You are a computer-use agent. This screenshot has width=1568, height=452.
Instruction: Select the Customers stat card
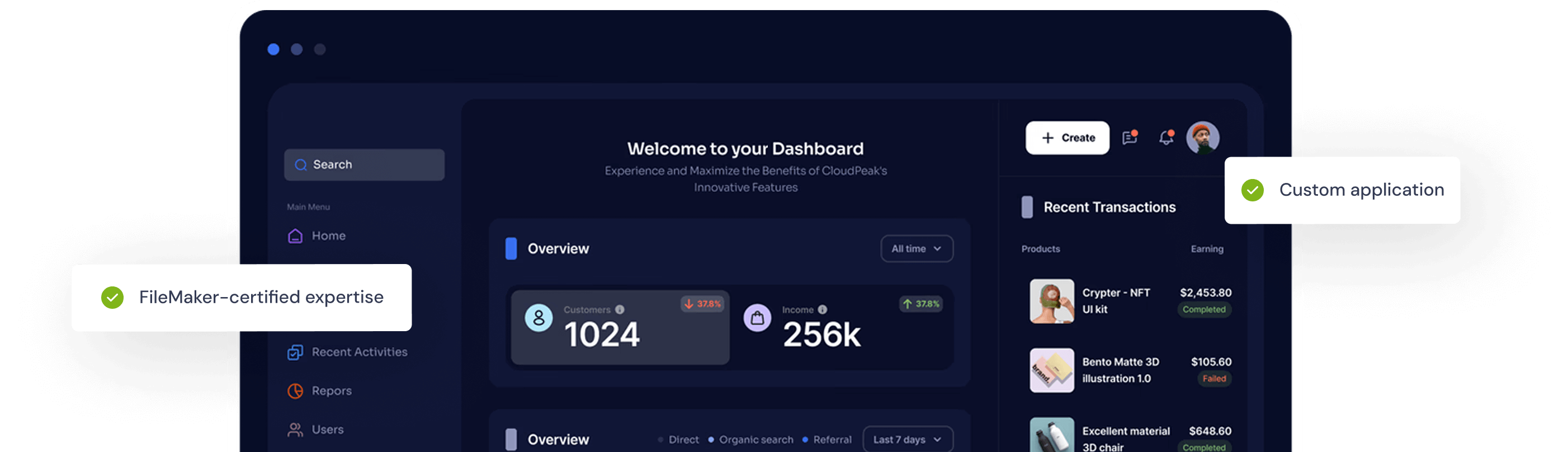tap(620, 328)
